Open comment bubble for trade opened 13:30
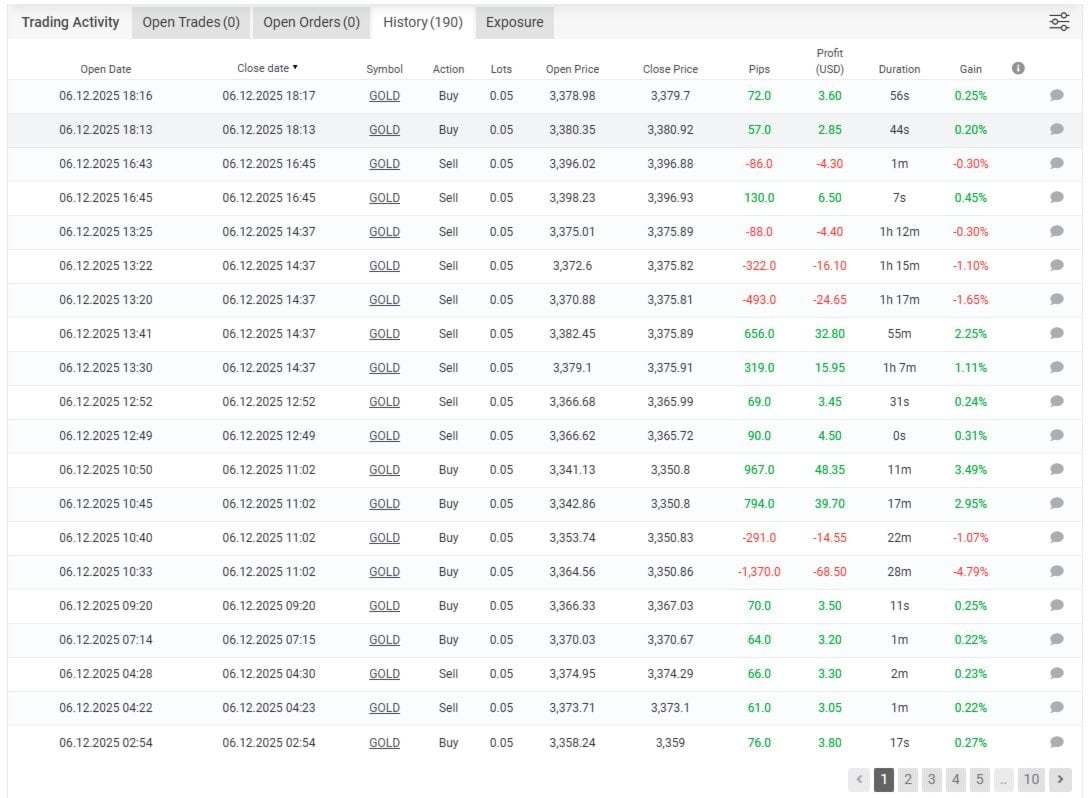1089x798 pixels. [1057, 367]
